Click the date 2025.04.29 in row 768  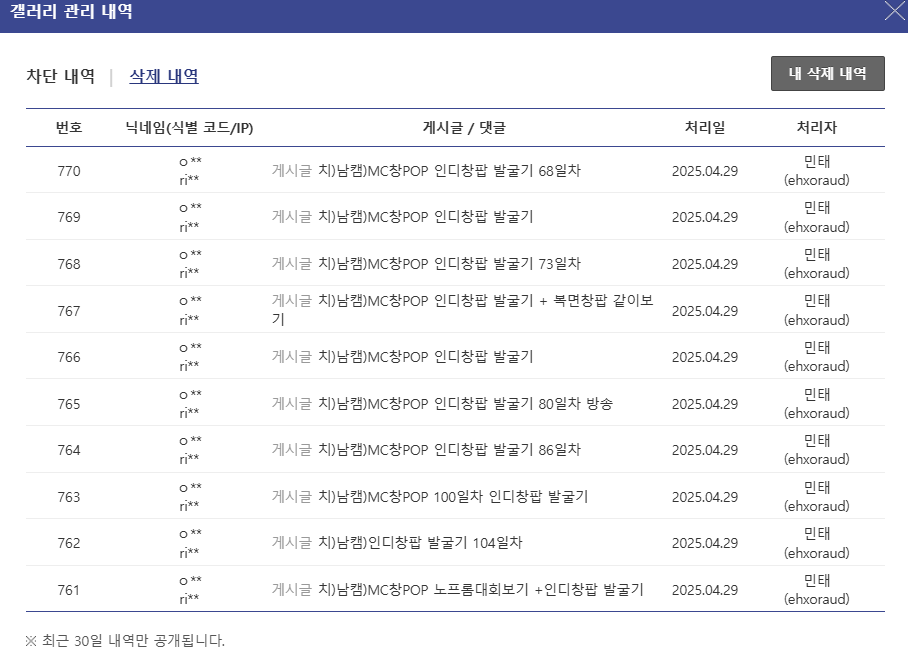[705, 264]
